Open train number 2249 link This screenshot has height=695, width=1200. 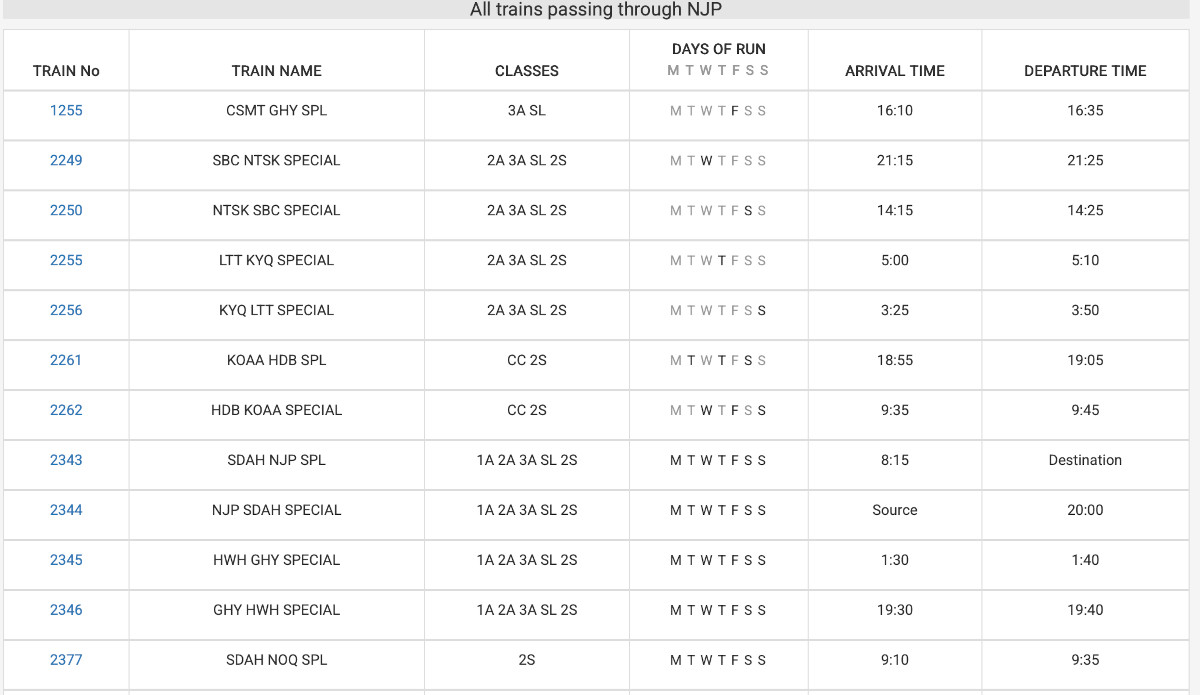pos(66,161)
